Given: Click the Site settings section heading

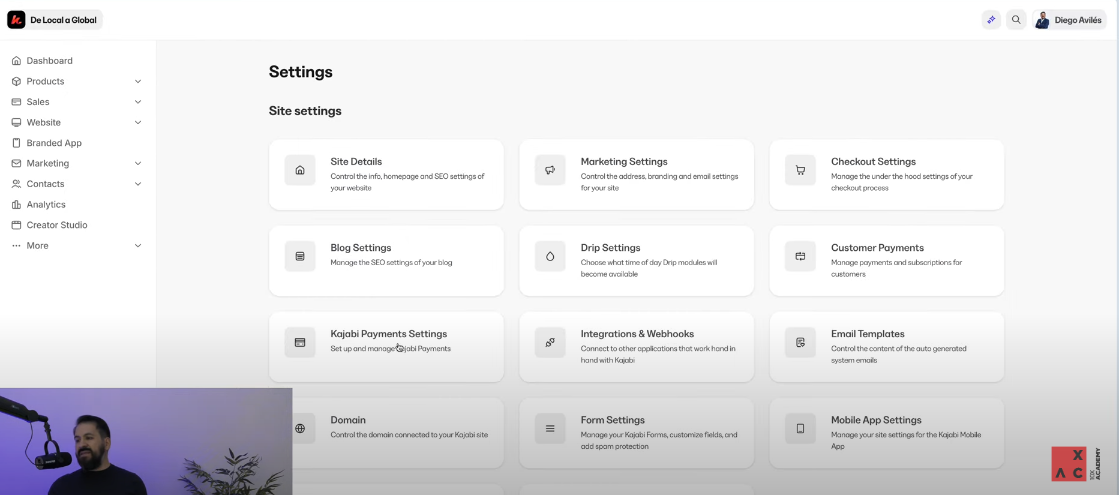Looking at the screenshot, I should pos(305,111).
